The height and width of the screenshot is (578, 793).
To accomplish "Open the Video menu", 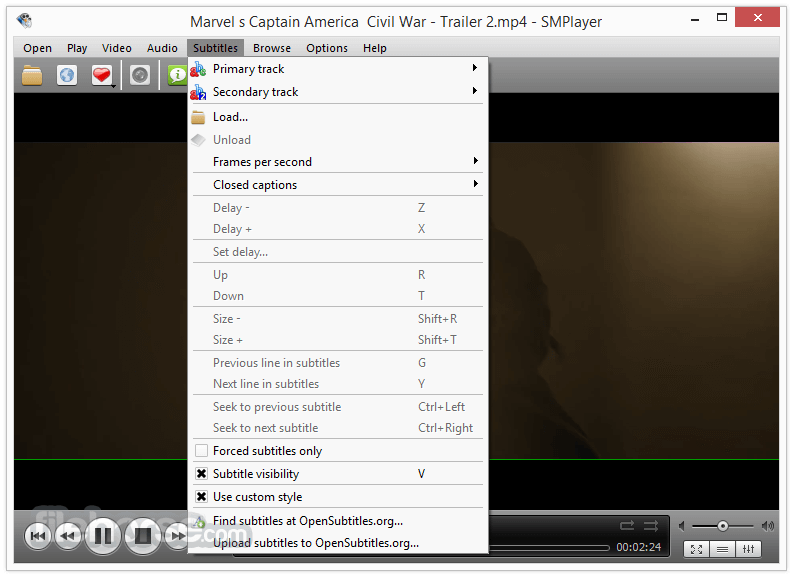I will [116, 48].
